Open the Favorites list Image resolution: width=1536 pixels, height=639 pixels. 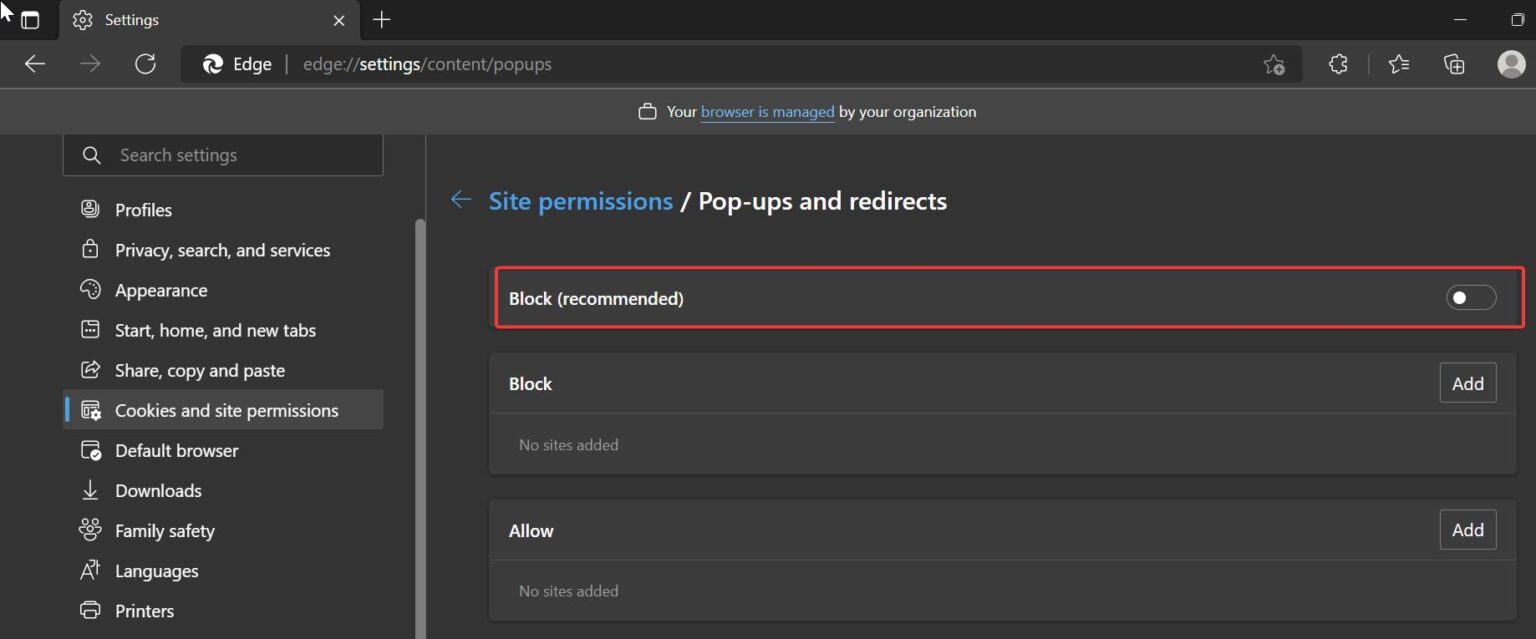pos(1399,63)
